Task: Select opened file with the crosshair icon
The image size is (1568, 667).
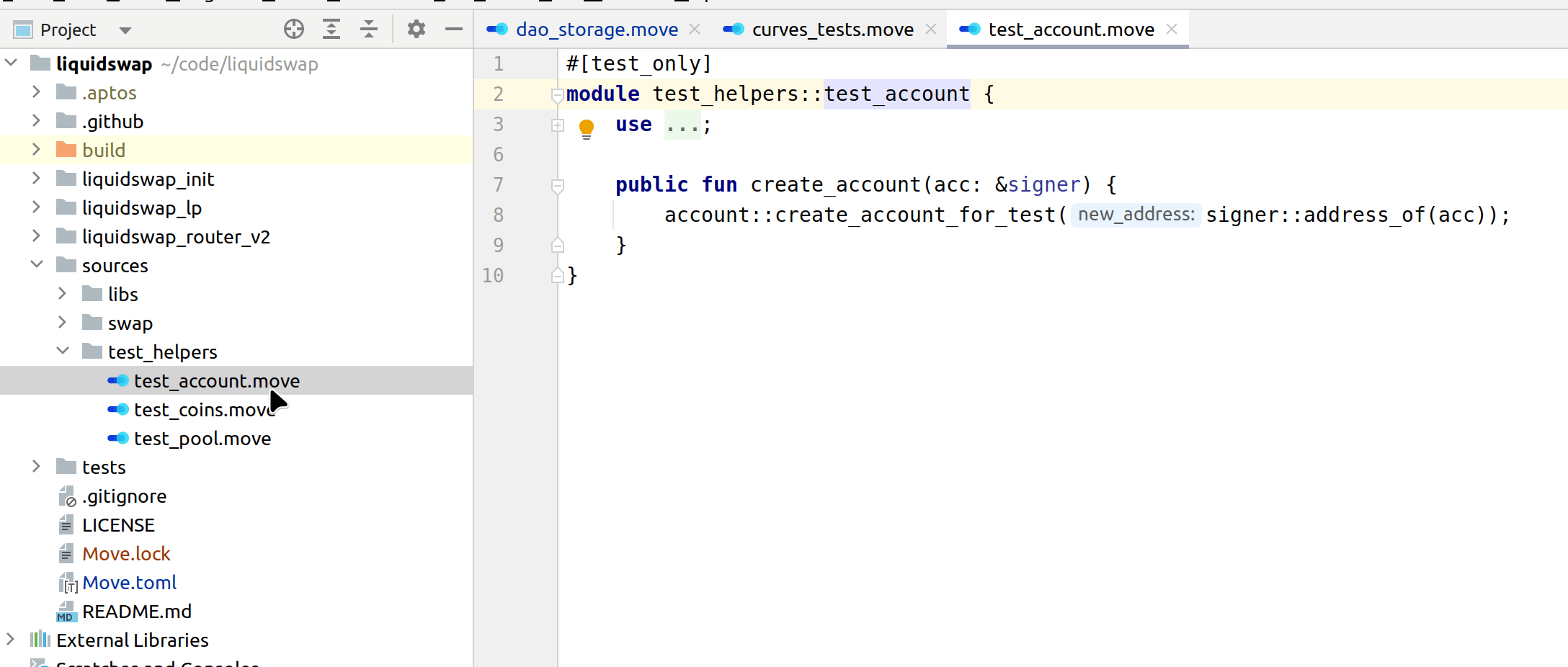Action: [294, 29]
